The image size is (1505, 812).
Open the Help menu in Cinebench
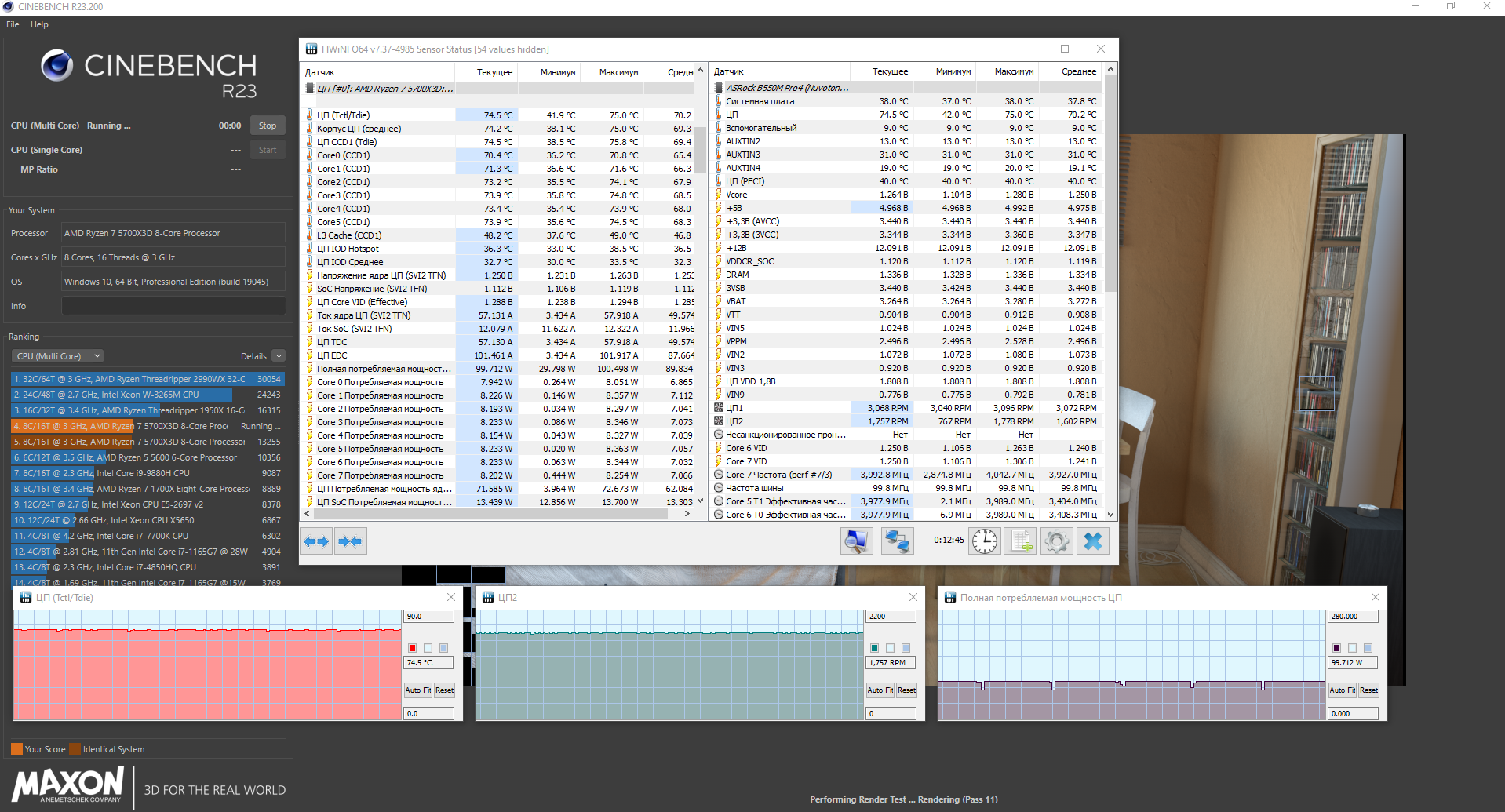tap(39, 24)
